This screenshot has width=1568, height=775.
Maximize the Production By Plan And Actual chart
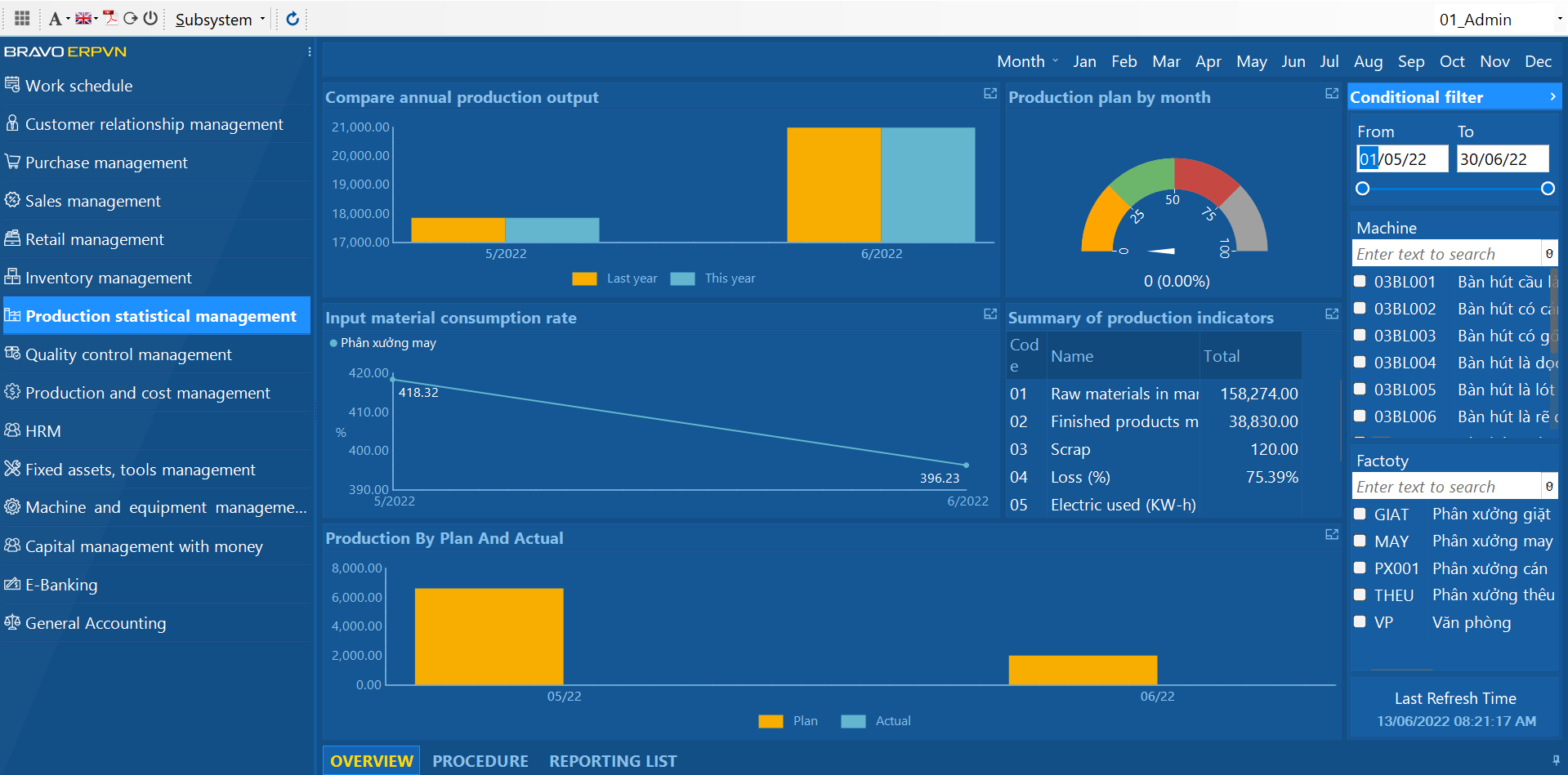[x=1331, y=534]
